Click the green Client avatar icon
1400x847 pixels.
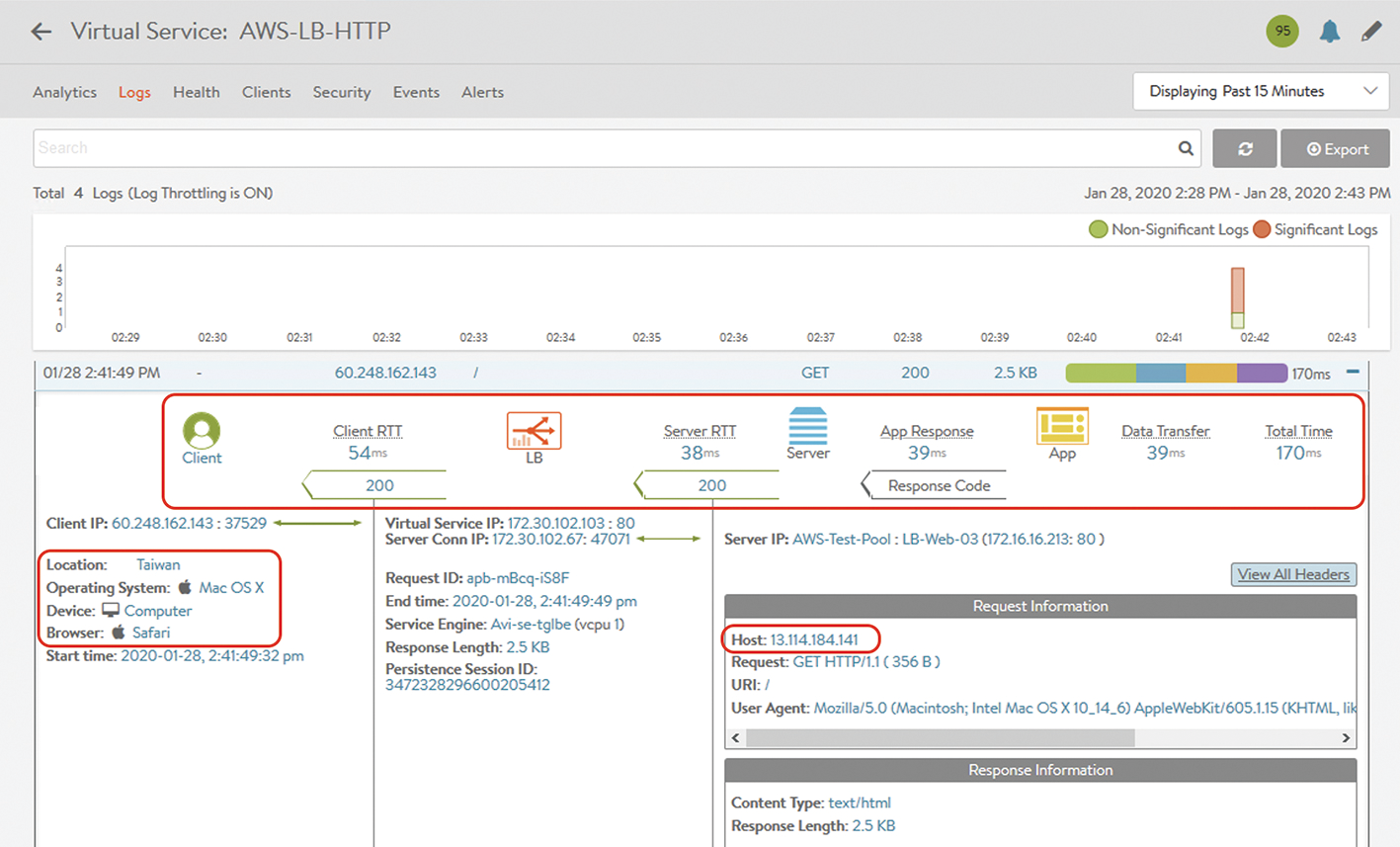[202, 431]
